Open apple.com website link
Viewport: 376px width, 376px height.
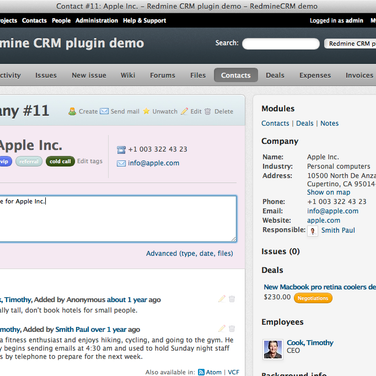pos(323,220)
